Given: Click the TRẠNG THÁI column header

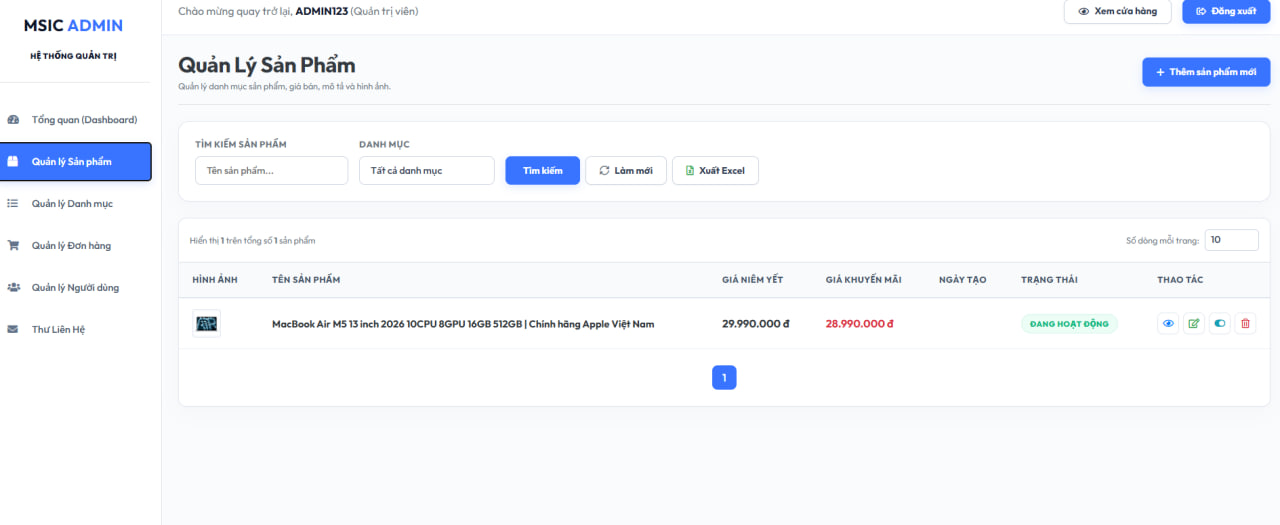Looking at the screenshot, I should point(1049,280).
